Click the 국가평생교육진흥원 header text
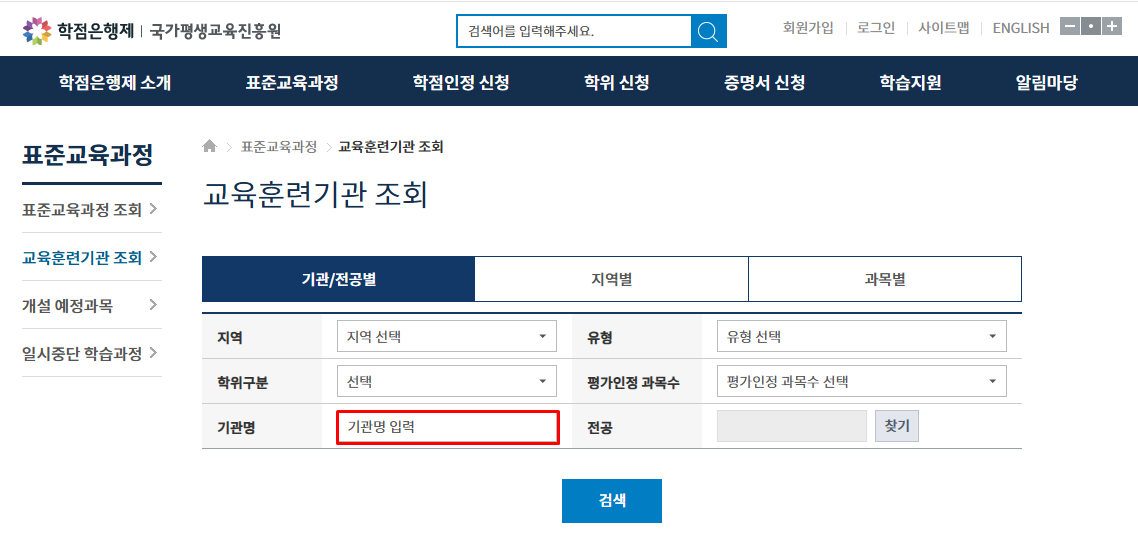1138x554 pixels. [215, 30]
